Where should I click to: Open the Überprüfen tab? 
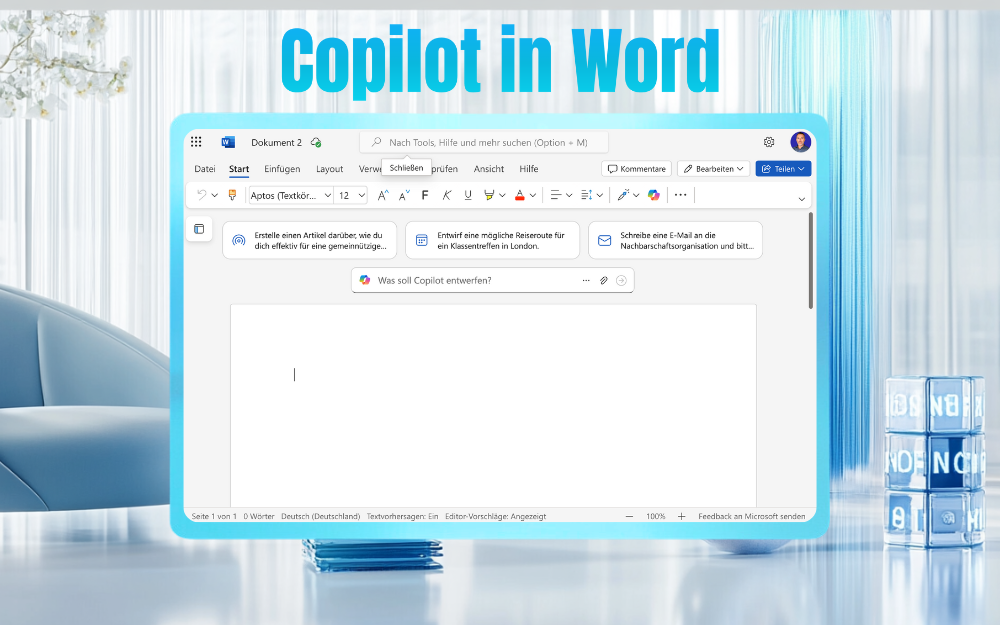[x=445, y=168]
